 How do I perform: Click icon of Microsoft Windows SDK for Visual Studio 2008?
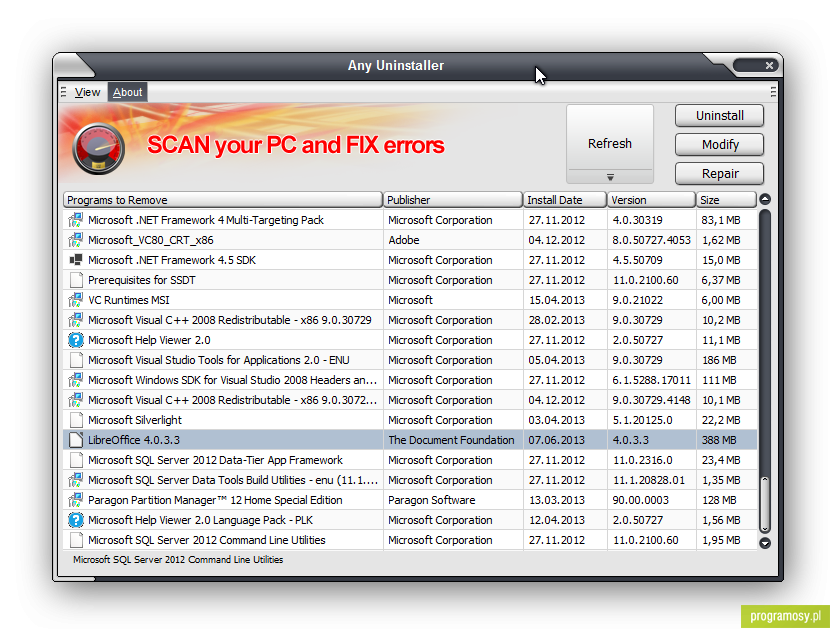coord(76,380)
